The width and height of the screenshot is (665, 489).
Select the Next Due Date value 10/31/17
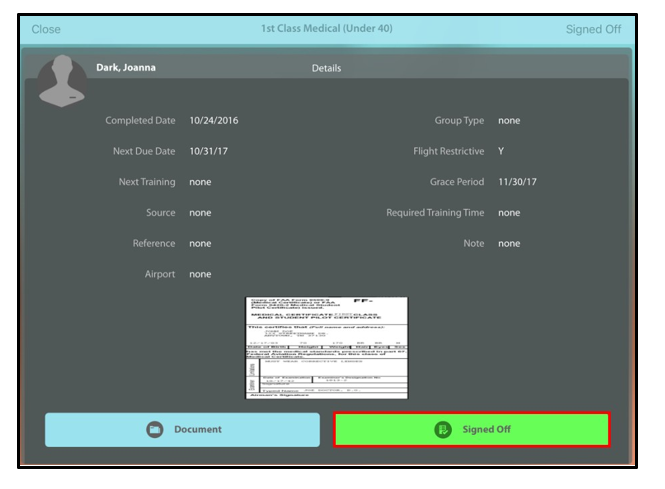pyautogui.click(x=210, y=152)
